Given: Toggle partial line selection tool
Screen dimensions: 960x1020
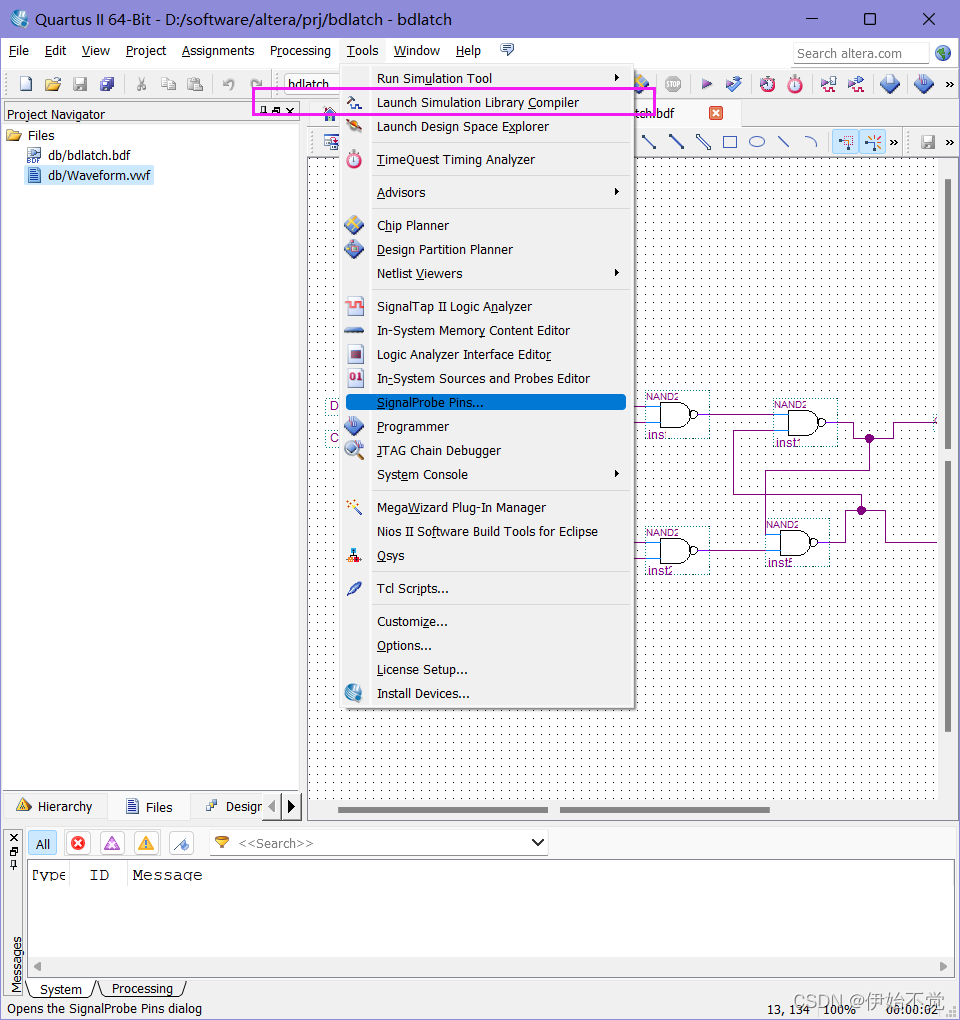Looking at the screenshot, I should (846, 142).
